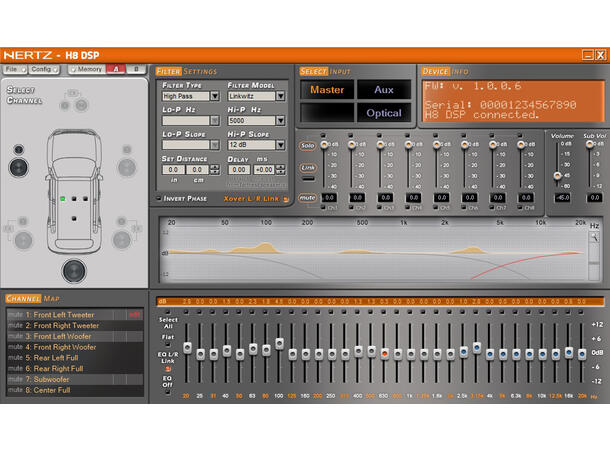Click the Volume value box showing -45.0

click(x=562, y=198)
